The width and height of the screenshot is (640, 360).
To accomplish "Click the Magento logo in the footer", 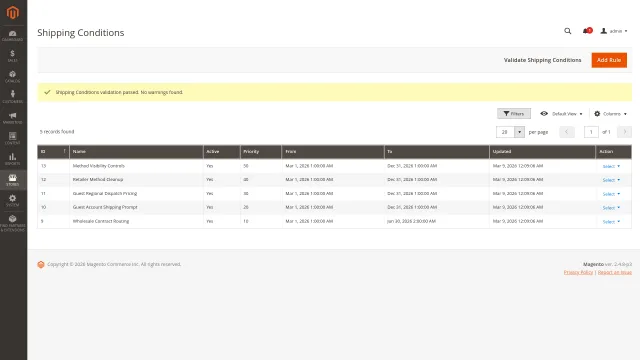I will click(x=41, y=264).
